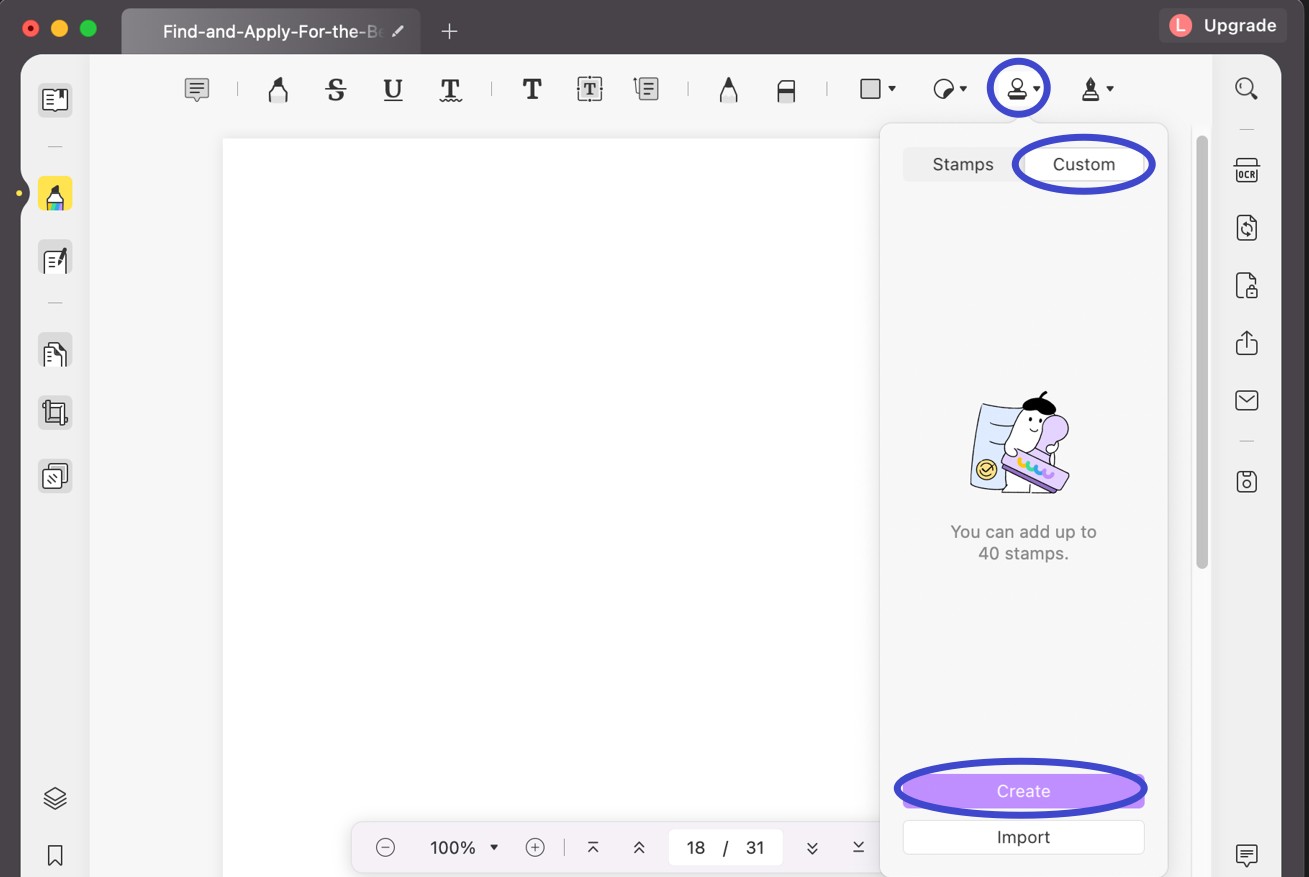Open the OCR panel from the right sidebar
Viewport: 1309px width, 877px height.
coord(1246,171)
